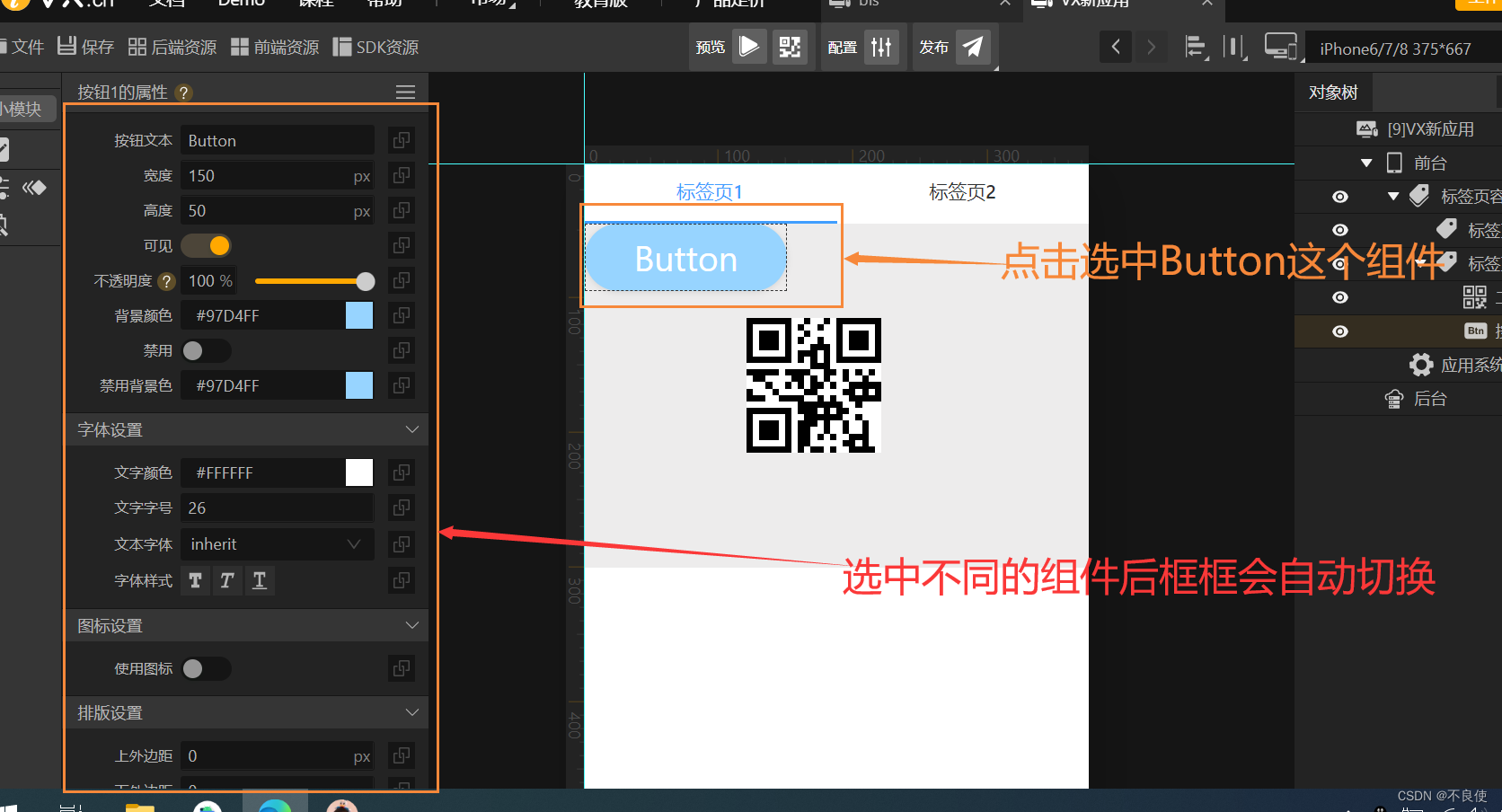Click 保存 save menu item
The image size is (1502, 812).
pos(85,47)
